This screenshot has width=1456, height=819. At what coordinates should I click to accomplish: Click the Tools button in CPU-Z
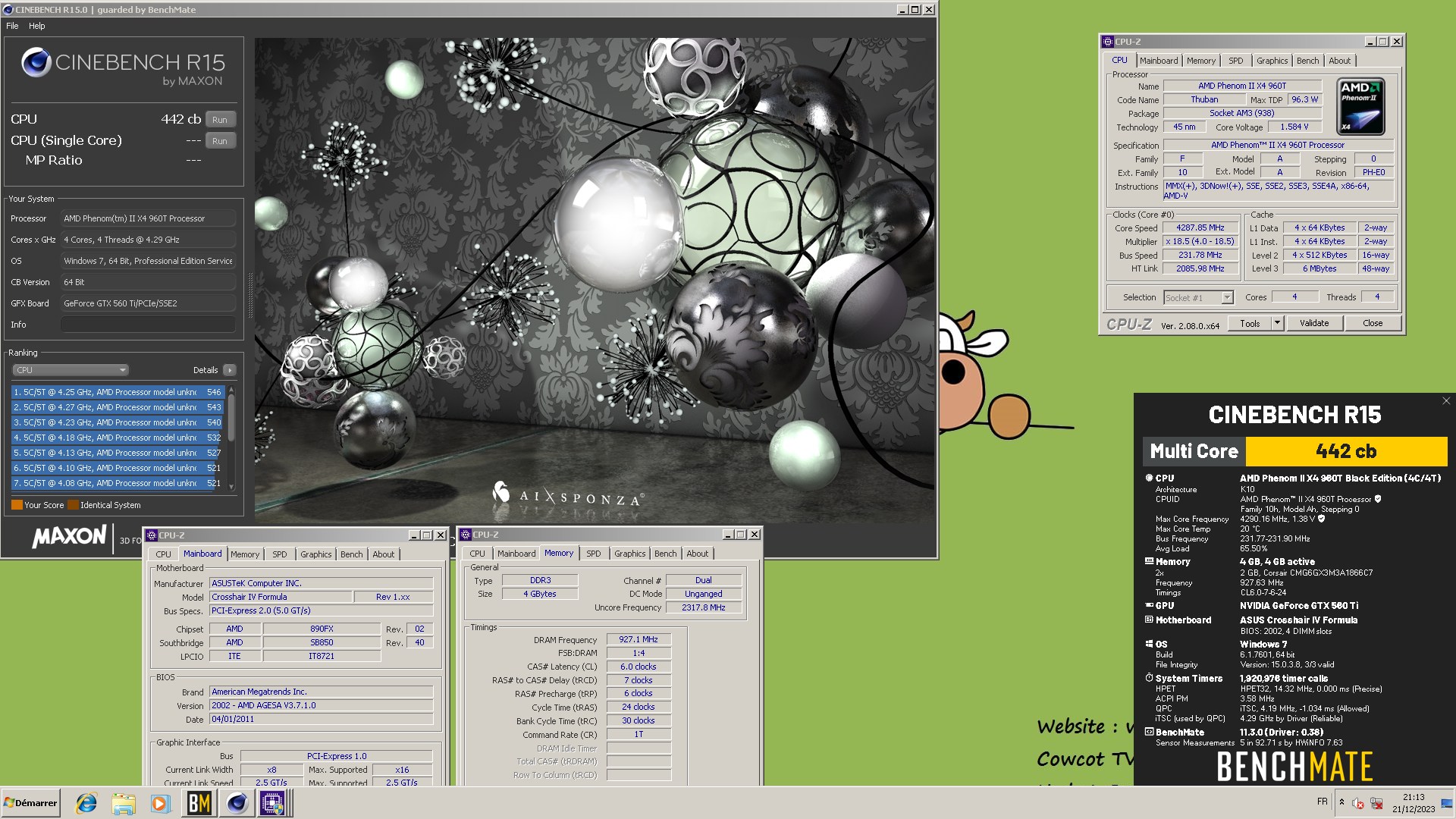point(1250,323)
